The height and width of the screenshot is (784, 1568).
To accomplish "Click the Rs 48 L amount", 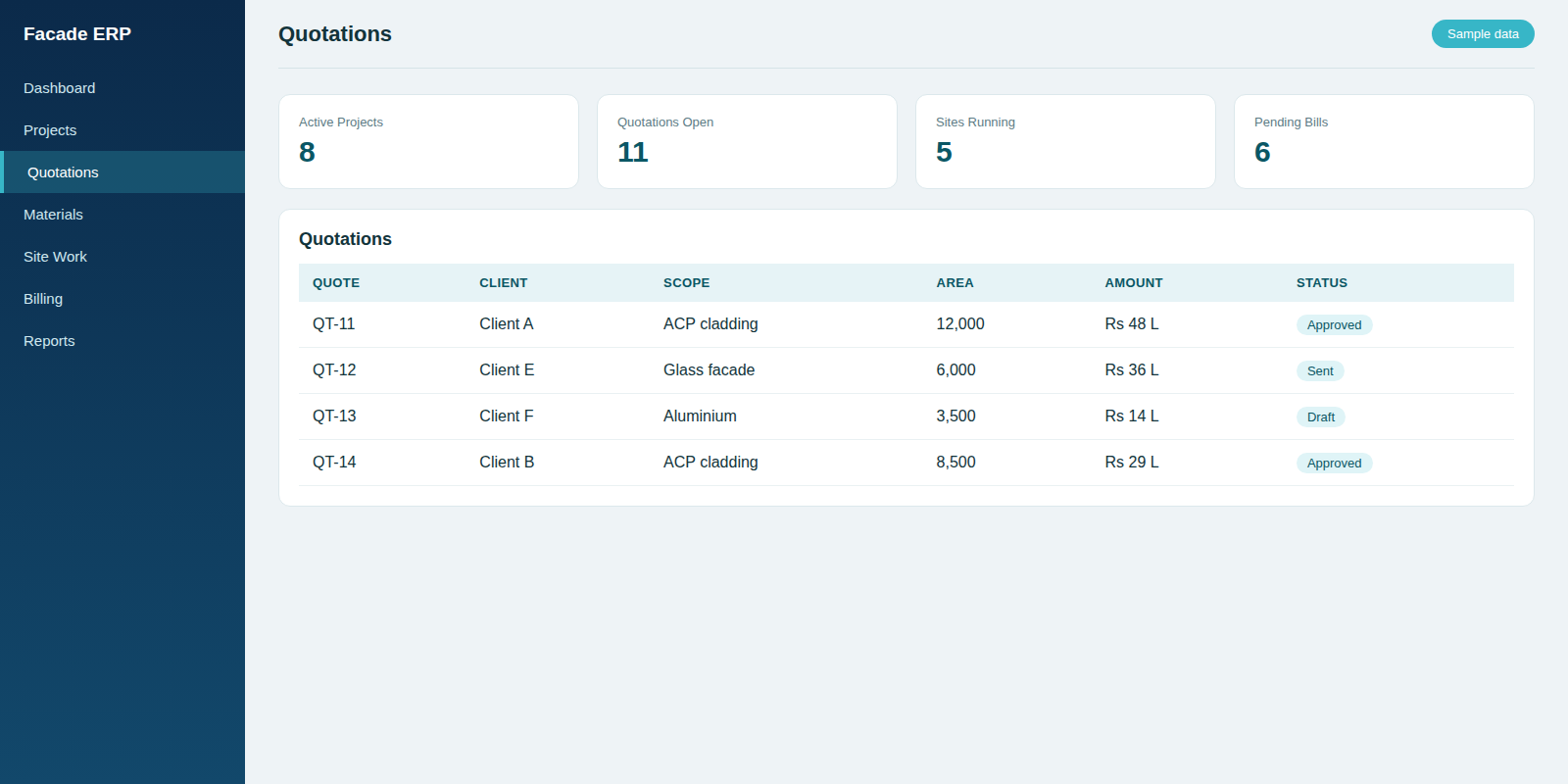I will pos(1132,324).
